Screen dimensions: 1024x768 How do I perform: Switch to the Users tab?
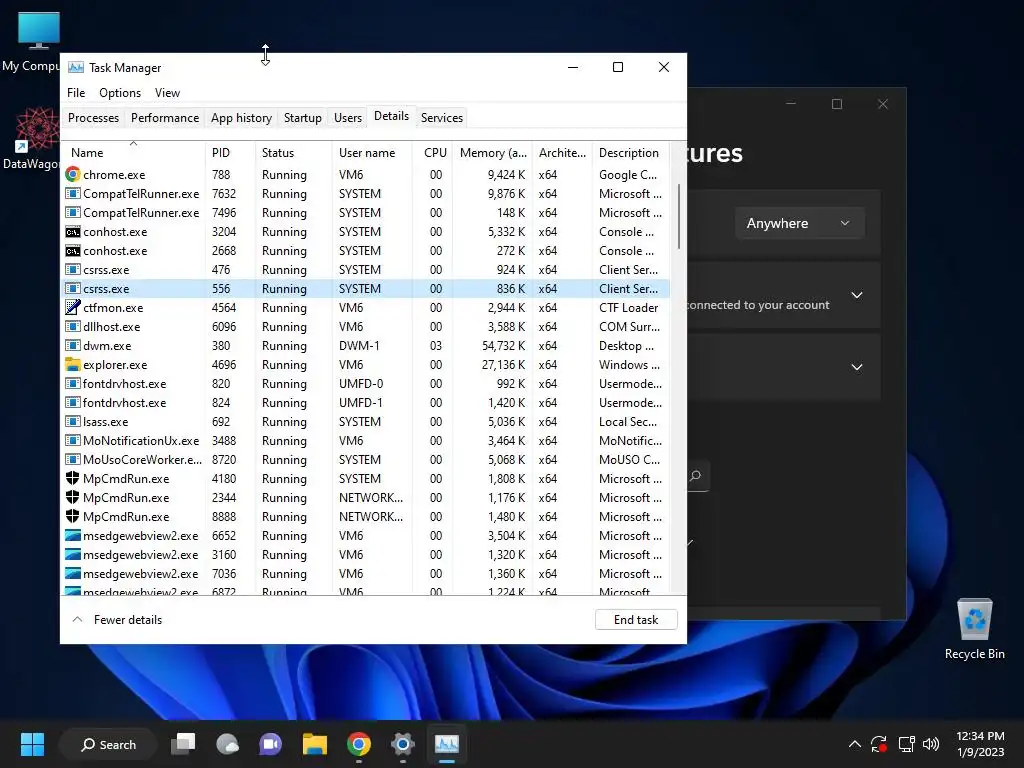coord(347,118)
